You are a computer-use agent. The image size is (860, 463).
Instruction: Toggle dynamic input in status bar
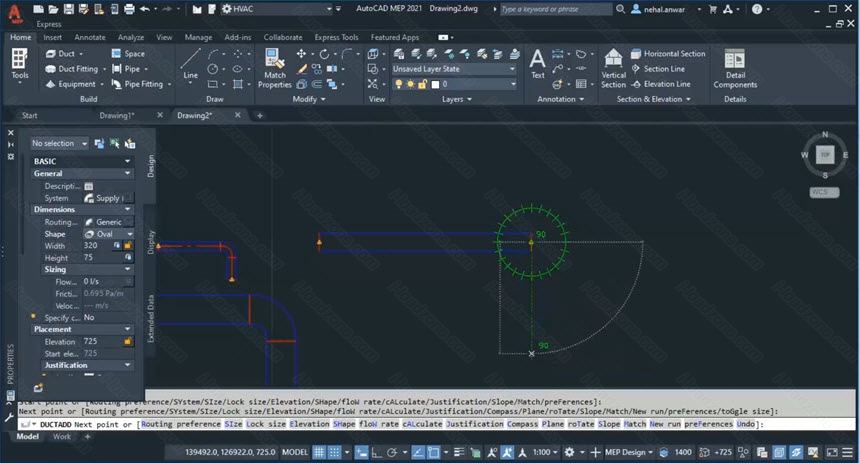[x=361, y=452]
